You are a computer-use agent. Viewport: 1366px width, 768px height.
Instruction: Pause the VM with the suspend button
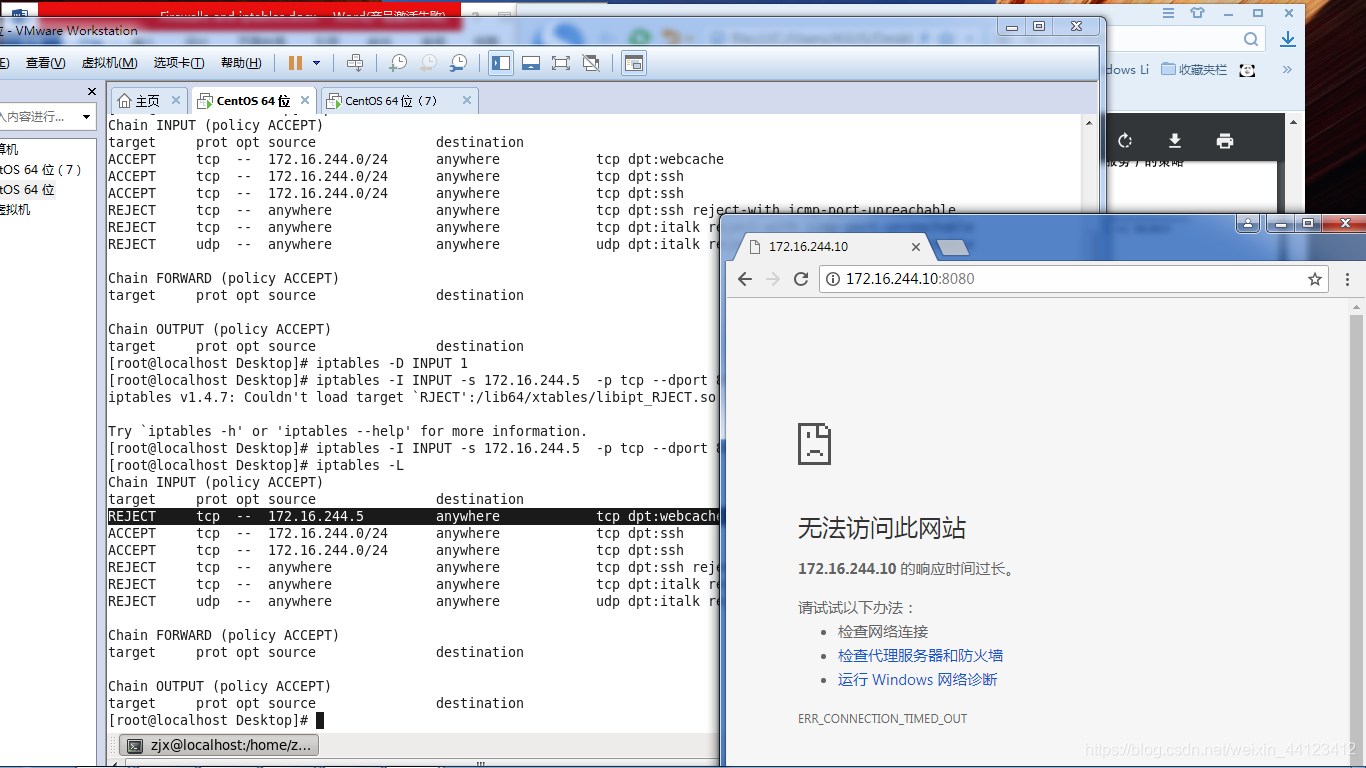[295, 63]
